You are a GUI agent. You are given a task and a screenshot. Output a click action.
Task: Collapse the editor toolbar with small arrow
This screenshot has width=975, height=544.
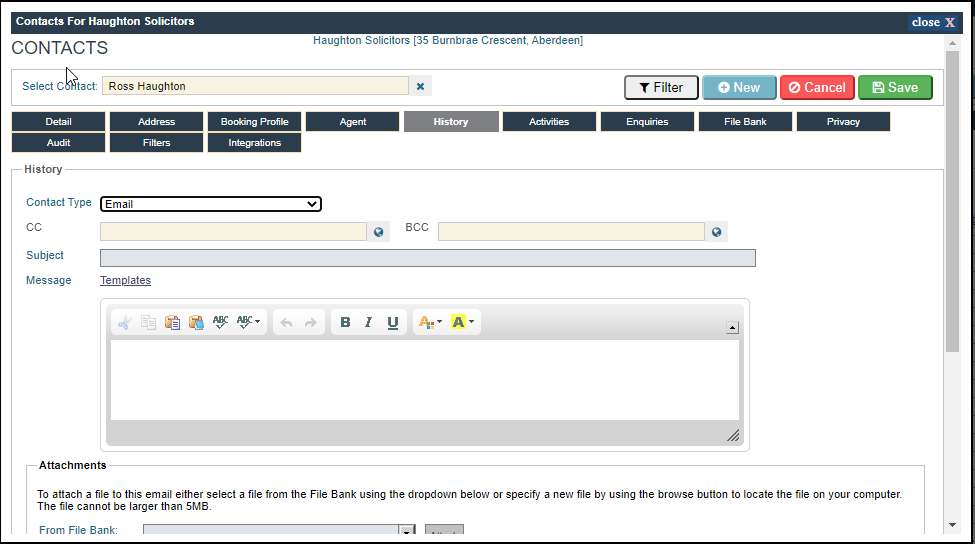732,328
